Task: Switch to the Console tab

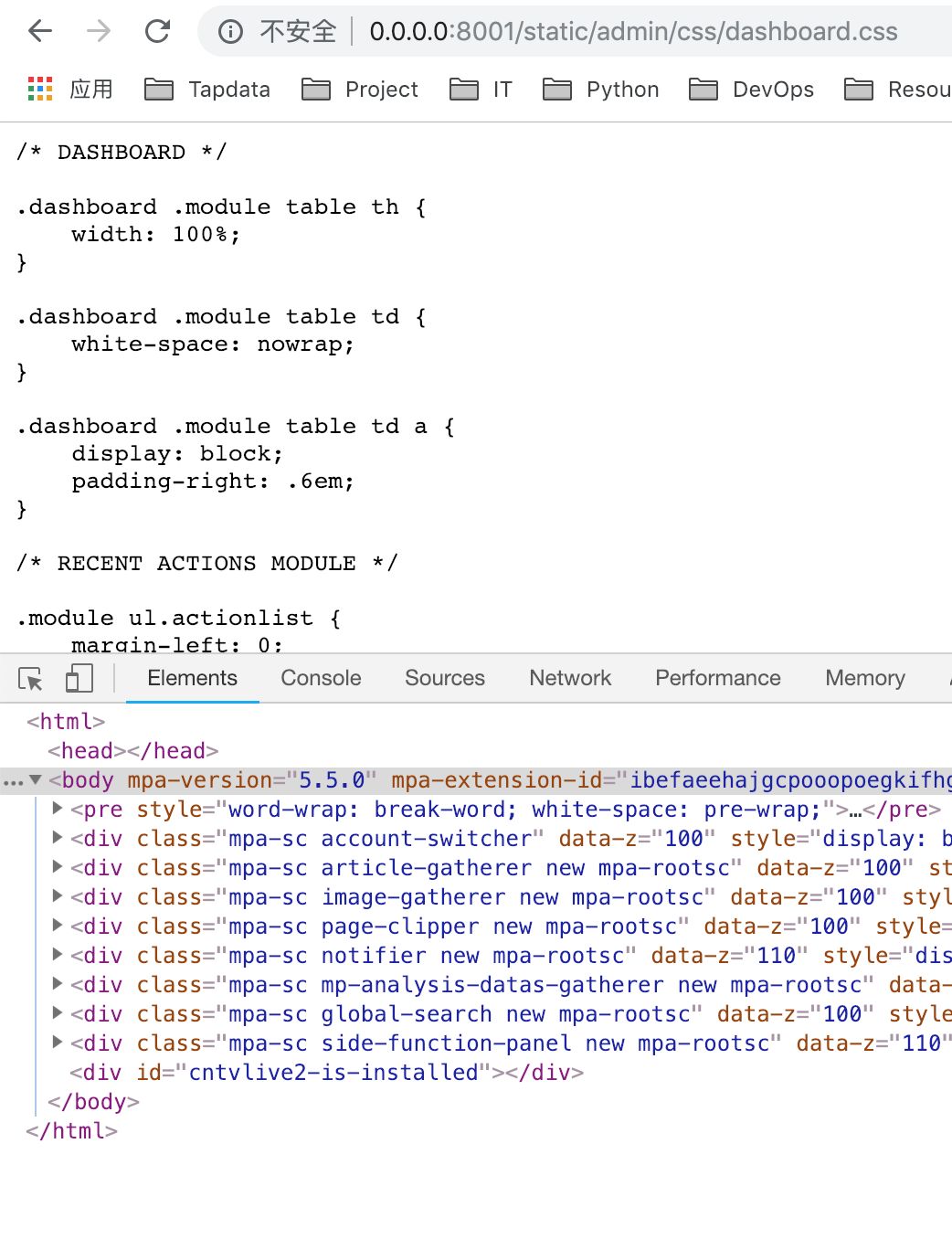Action: (321, 678)
